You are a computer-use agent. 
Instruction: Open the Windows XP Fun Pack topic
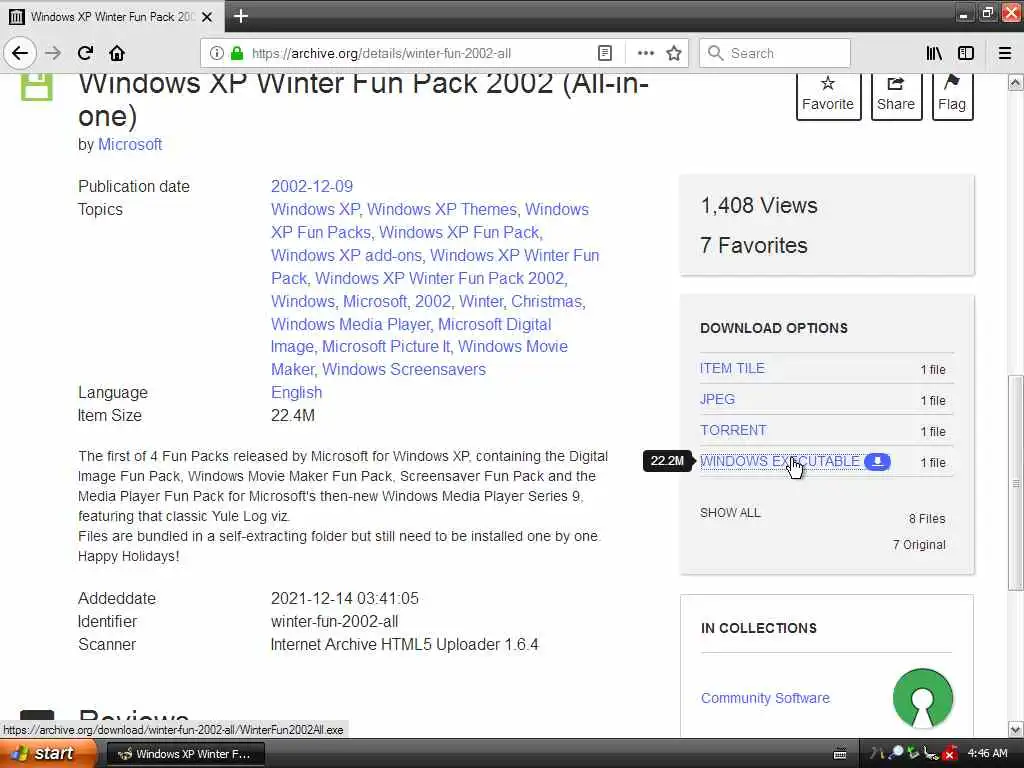coord(460,232)
